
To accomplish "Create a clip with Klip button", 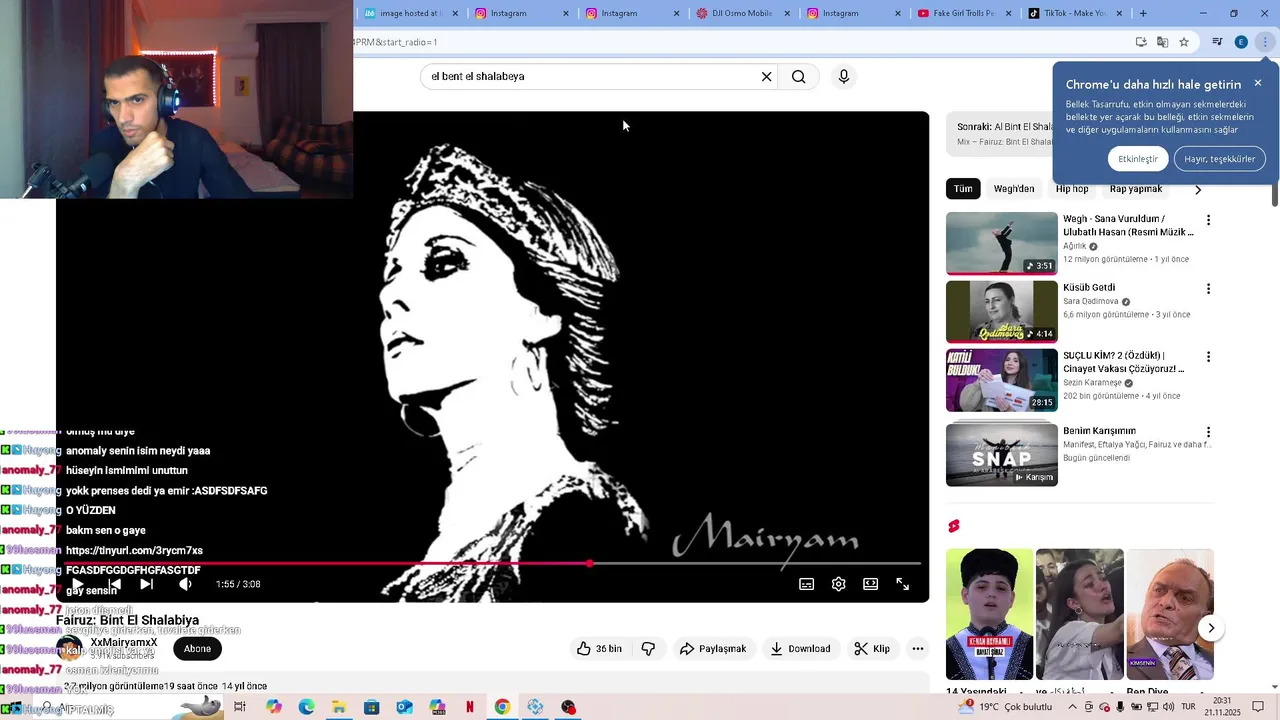I will [872, 649].
